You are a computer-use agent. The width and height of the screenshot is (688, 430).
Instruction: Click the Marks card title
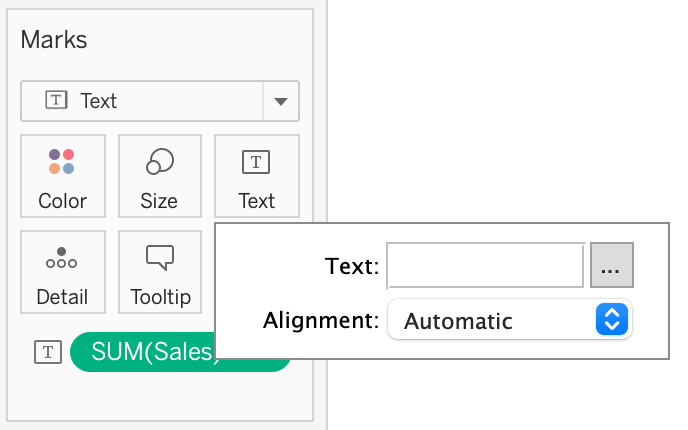[x=54, y=40]
